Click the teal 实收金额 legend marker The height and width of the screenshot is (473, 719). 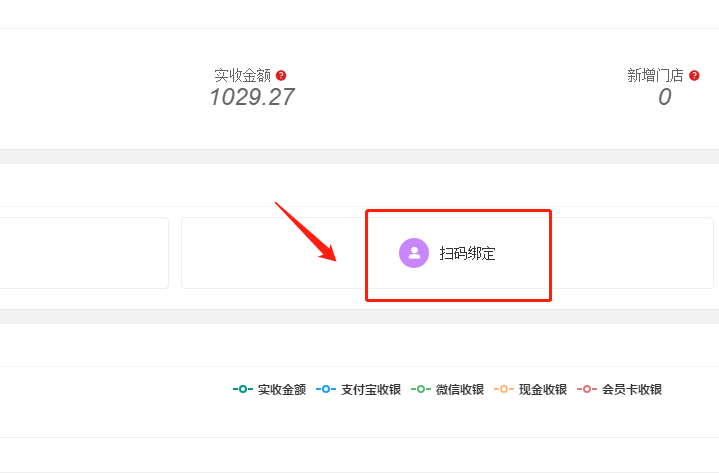pyautogui.click(x=243, y=389)
